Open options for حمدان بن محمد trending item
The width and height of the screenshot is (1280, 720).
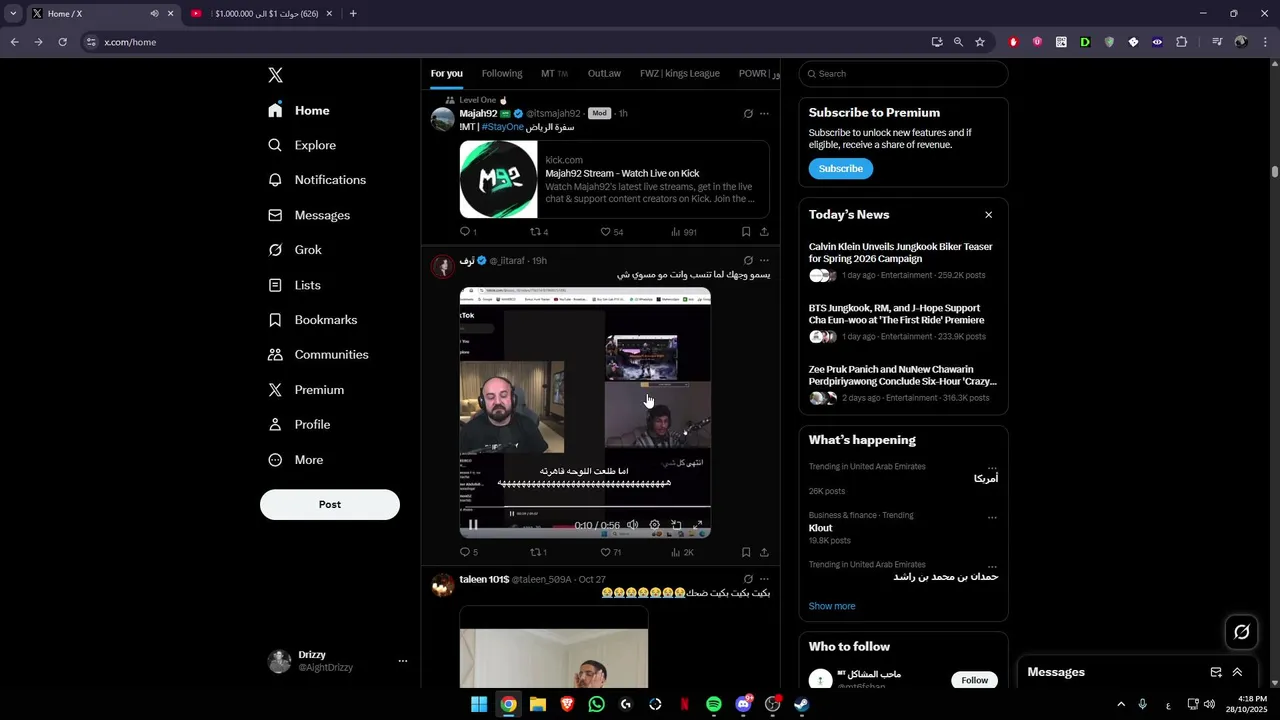coord(992,566)
